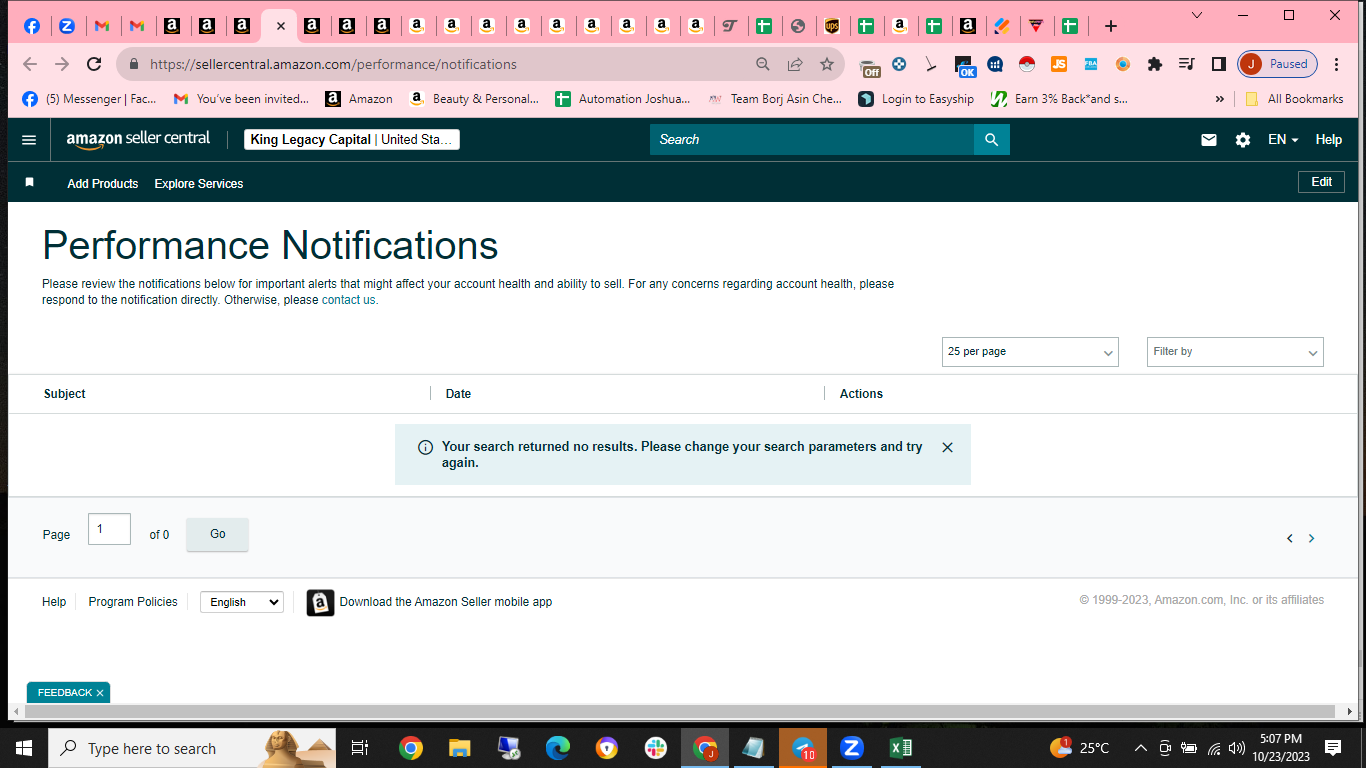Open Slack from the taskbar
Viewport: 1366px width, 768px height.
click(x=656, y=748)
